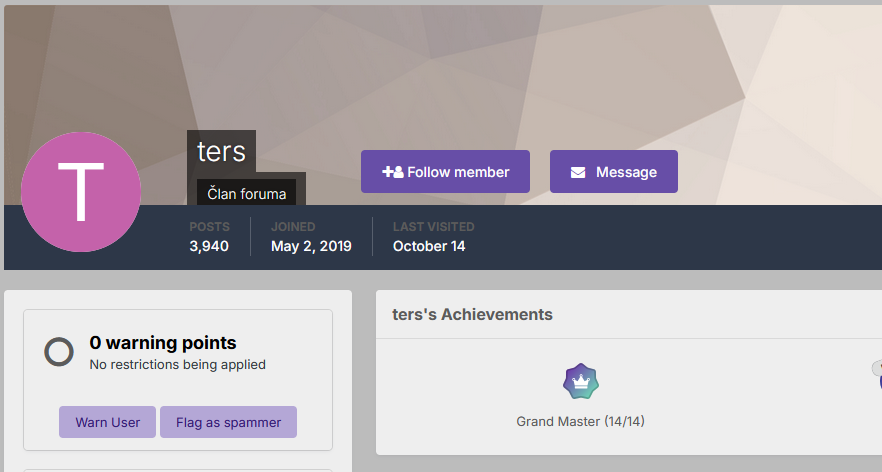Viewport: 882px width, 472px height.
Task: Click the warning points circle icon
Action: pyautogui.click(x=59, y=352)
